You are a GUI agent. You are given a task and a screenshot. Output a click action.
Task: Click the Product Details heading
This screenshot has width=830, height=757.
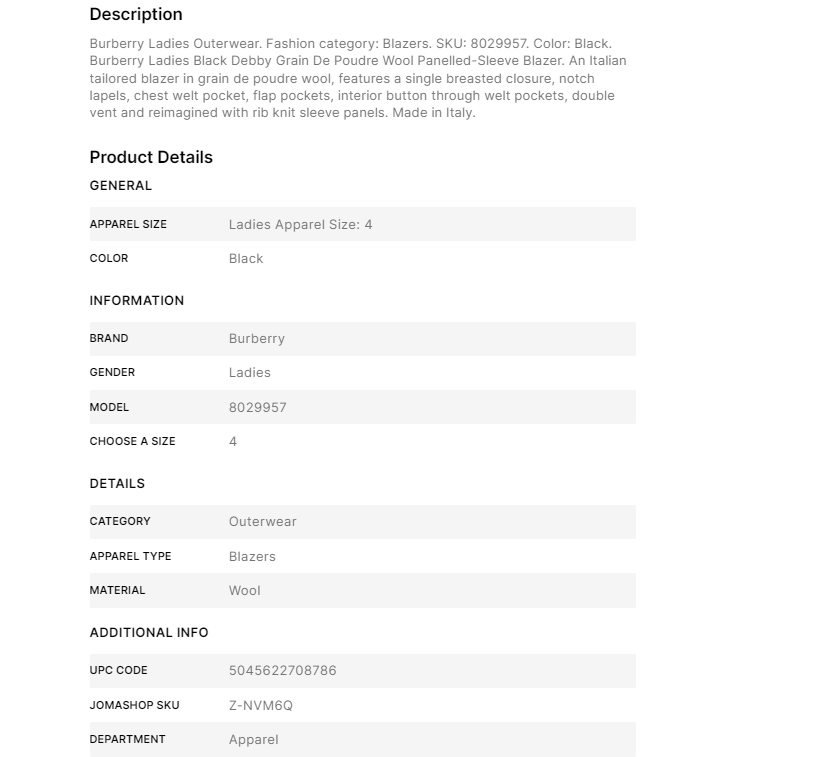click(x=151, y=157)
